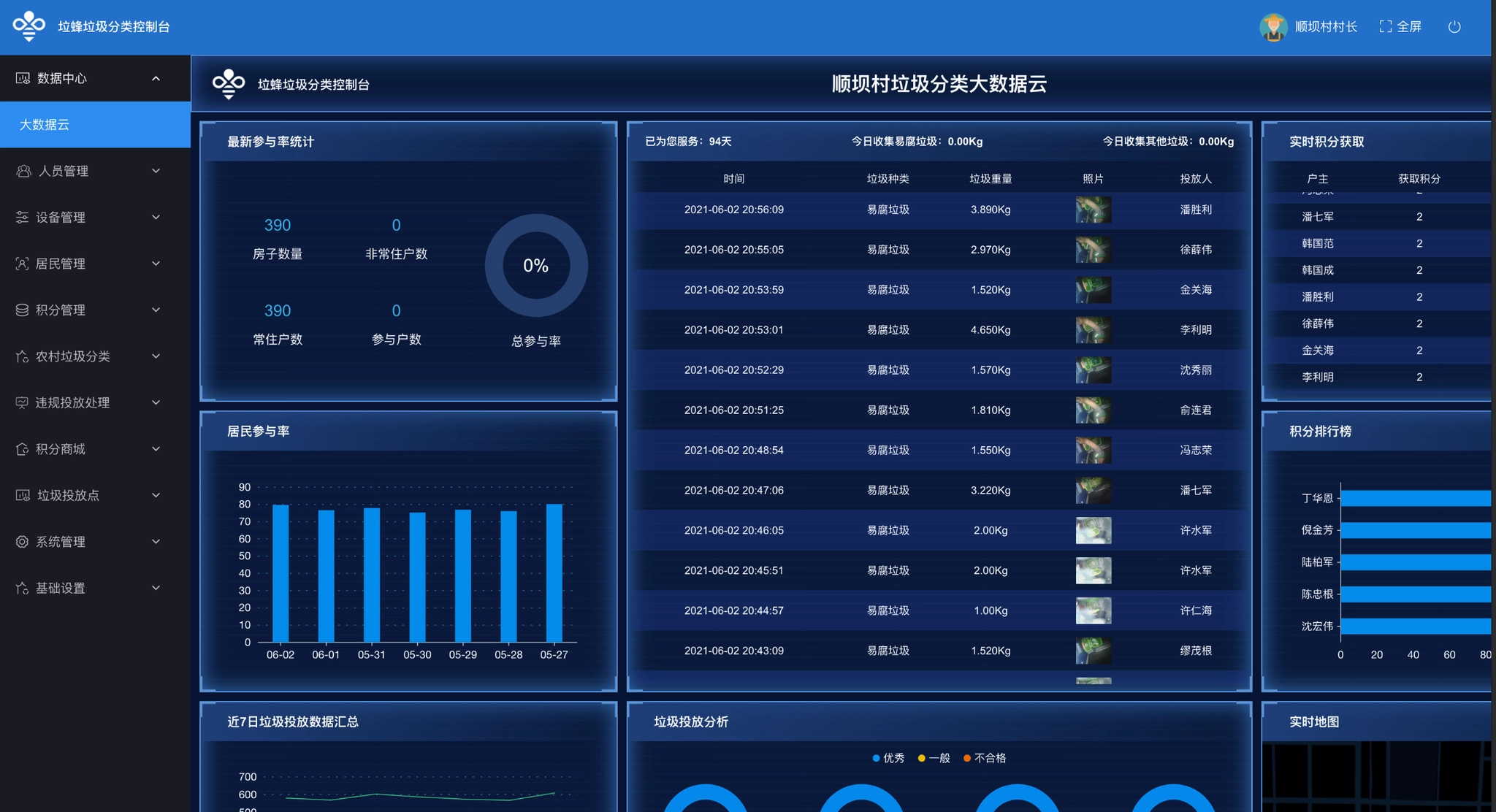Viewport: 1496px width, 812px height.
Task: Click the 0% 总参与率 donut chart
Action: [536, 265]
